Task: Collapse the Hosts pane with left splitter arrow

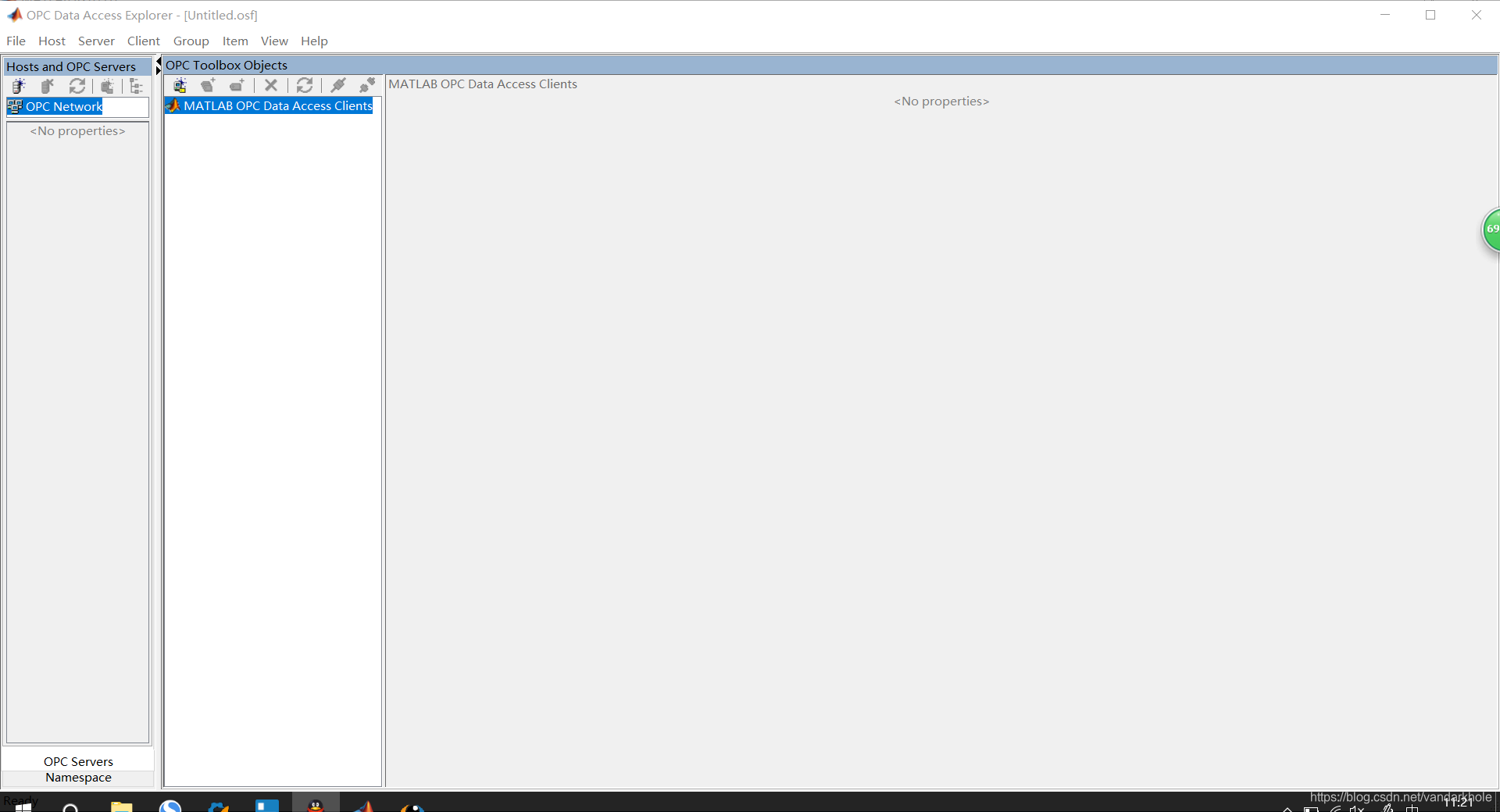Action: (159, 61)
